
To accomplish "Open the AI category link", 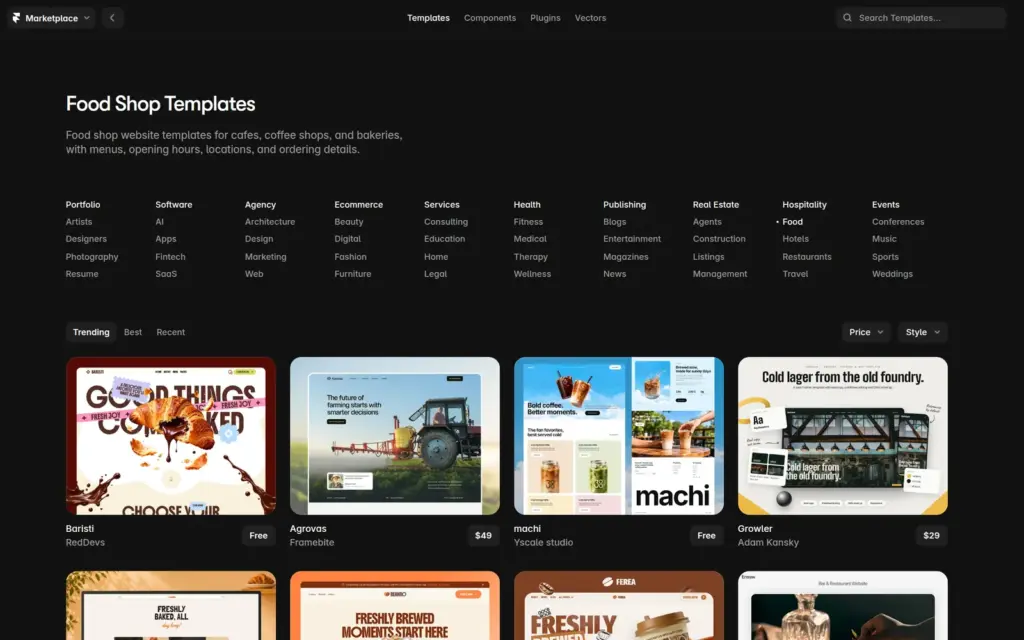I will 159,221.
